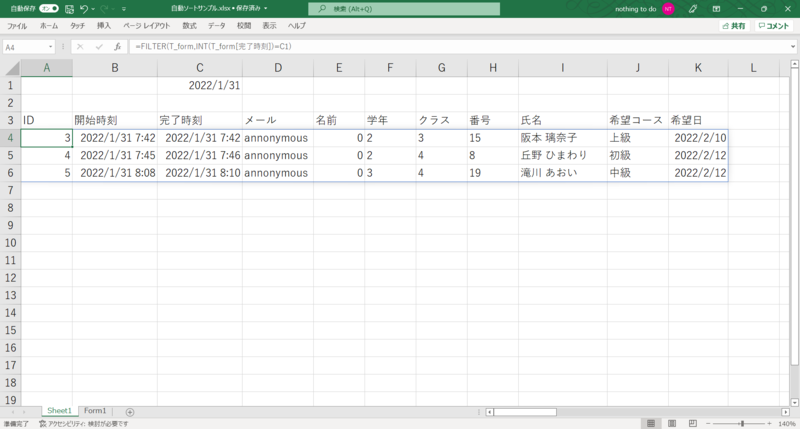The image size is (800, 429).
Task: Open Ribbon Display Options icon
Action: pyautogui.click(x=716, y=9)
